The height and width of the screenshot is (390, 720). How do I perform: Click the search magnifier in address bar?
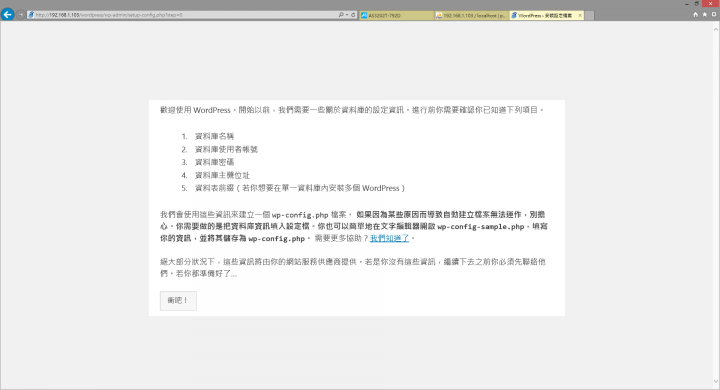tap(341, 15)
